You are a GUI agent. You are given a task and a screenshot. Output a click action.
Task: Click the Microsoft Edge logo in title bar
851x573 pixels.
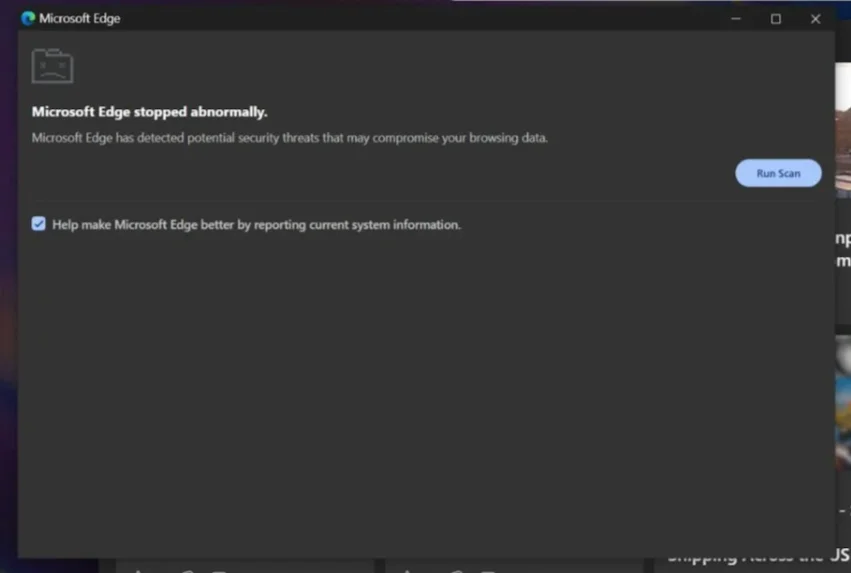pyautogui.click(x=28, y=18)
